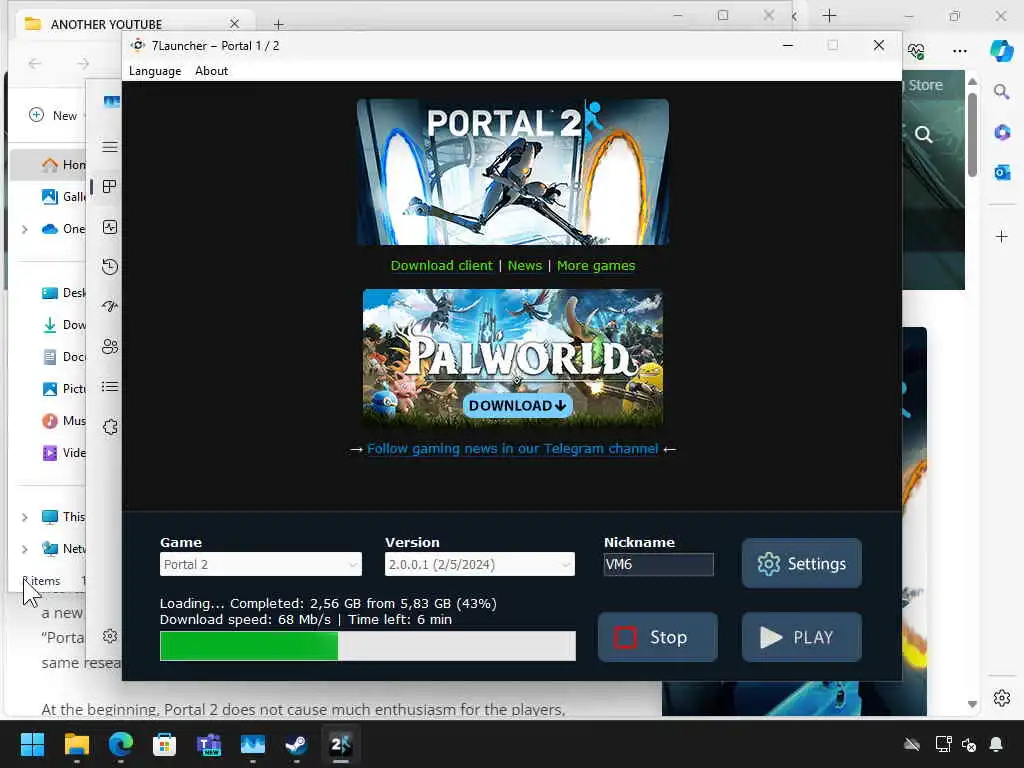Select the processes grid icon in the sidebar
The image size is (1024, 768).
(110, 187)
